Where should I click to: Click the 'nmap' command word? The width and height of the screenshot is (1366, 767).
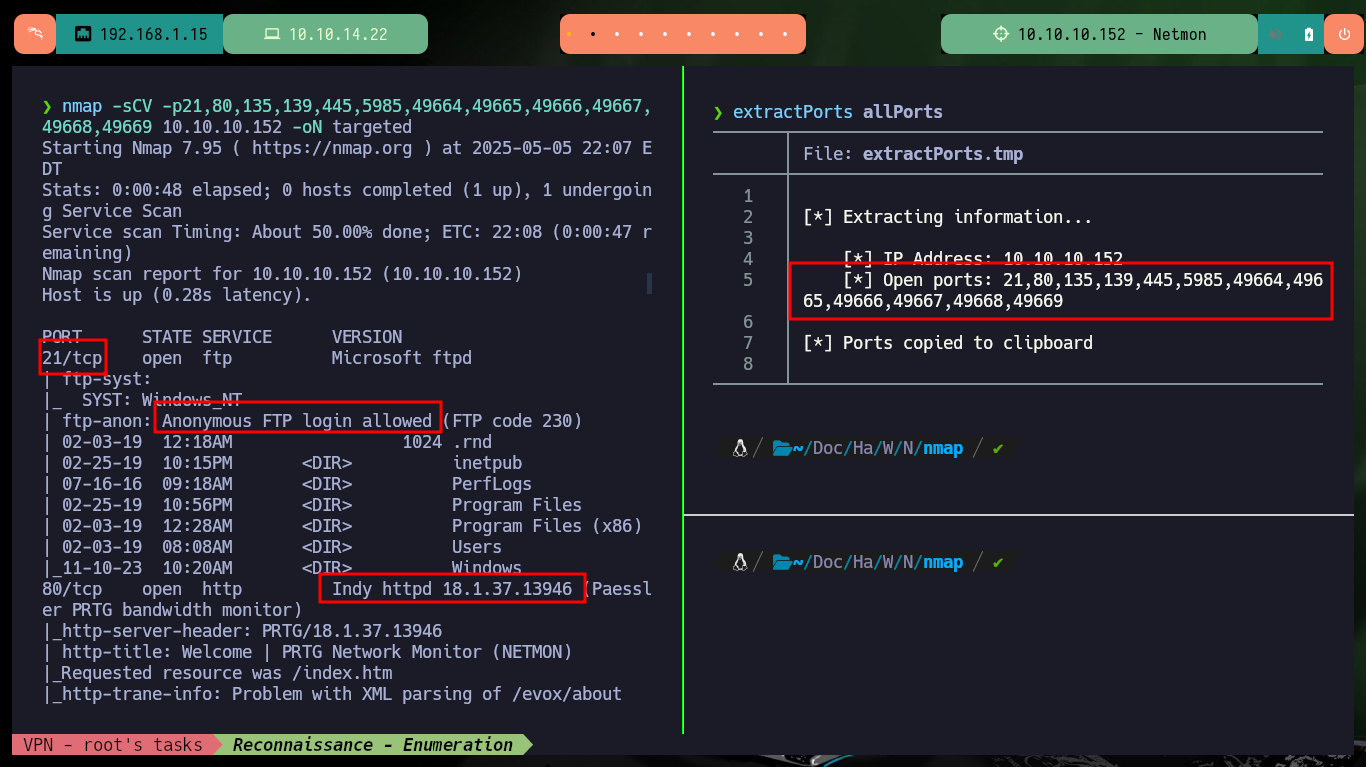pos(82,106)
